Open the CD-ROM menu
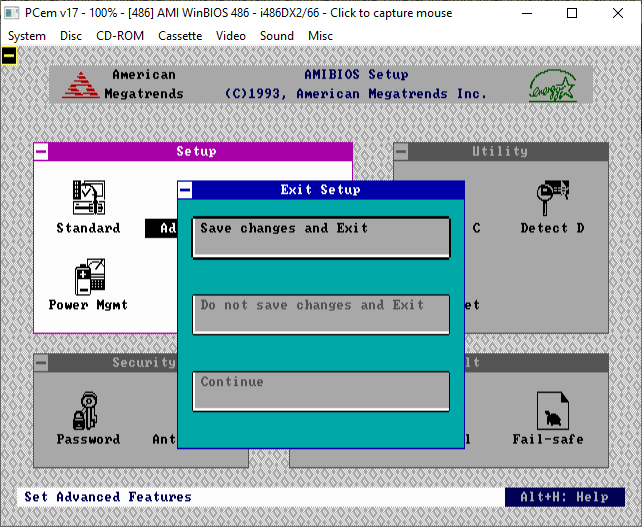642x527 pixels. tap(120, 36)
